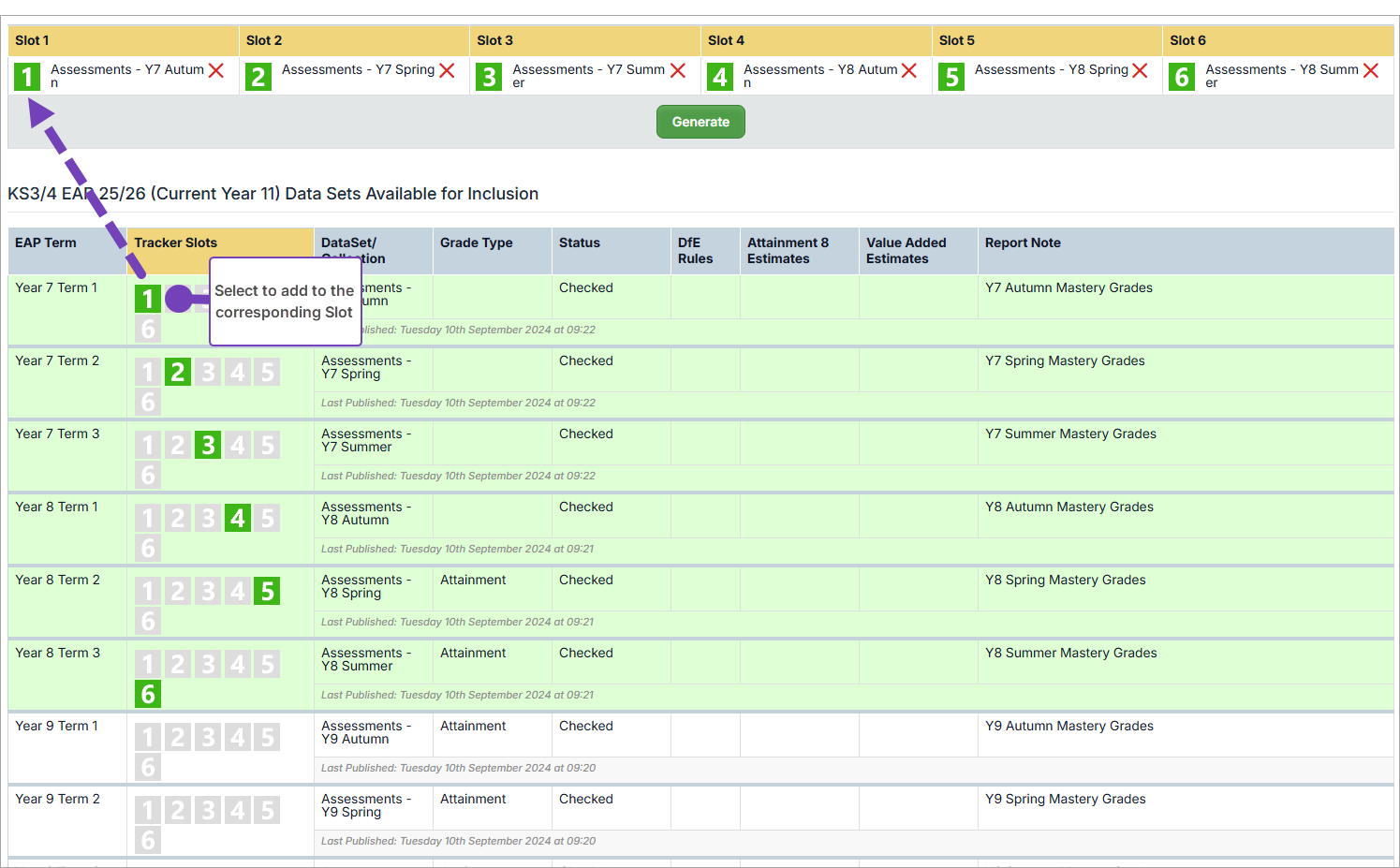Viewport: 1400px width, 868px height.
Task: Toggle green slot 6 in Year 8 Term 3
Action: coord(148,694)
